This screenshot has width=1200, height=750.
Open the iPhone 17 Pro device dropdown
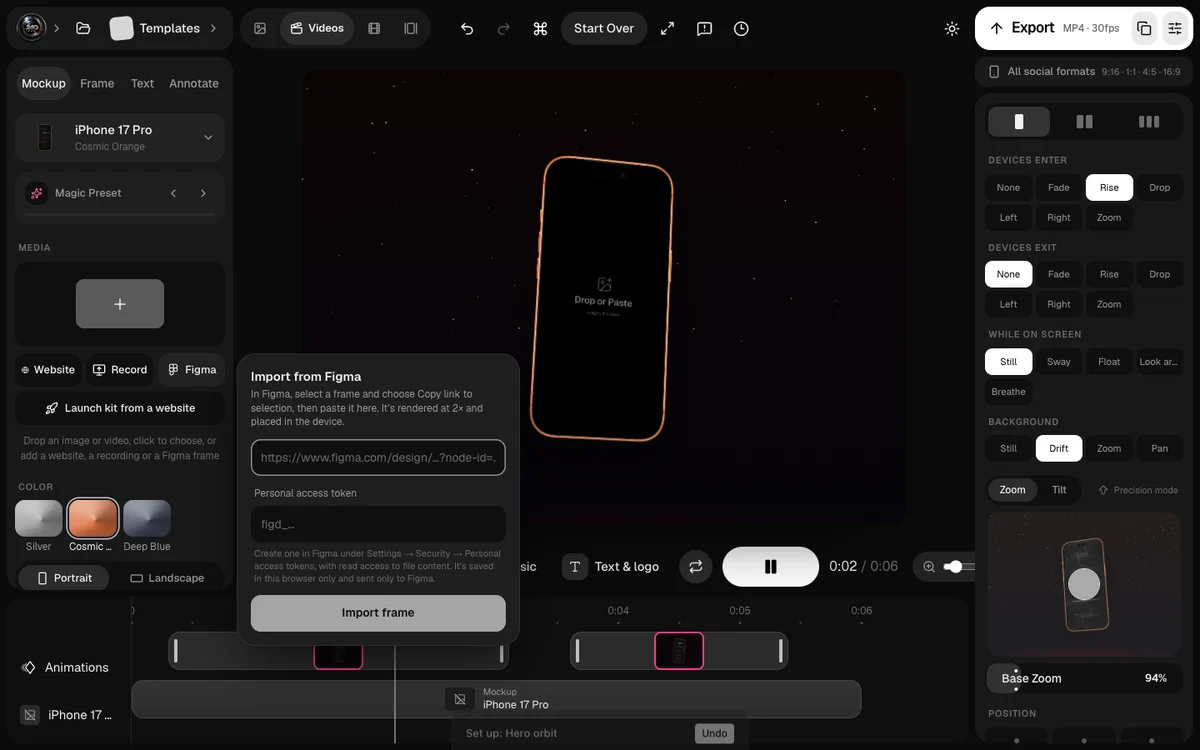pyautogui.click(x=120, y=137)
